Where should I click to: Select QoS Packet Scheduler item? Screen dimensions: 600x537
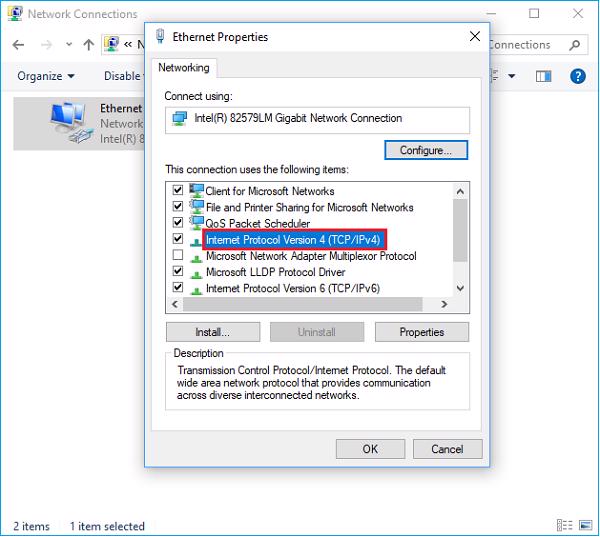[x=258, y=224]
